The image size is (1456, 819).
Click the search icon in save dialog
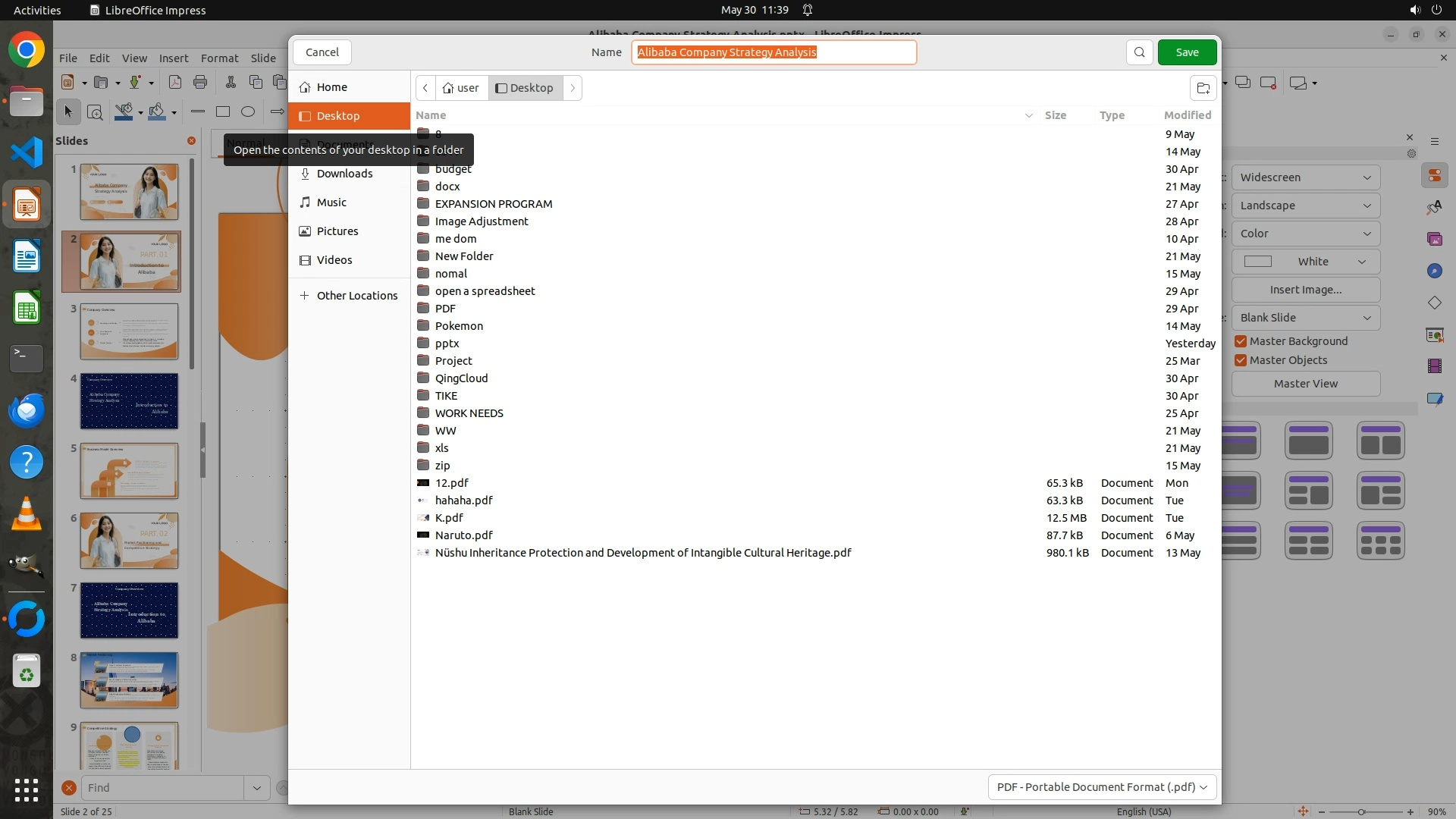pyautogui.click(x=1139, y=52)
